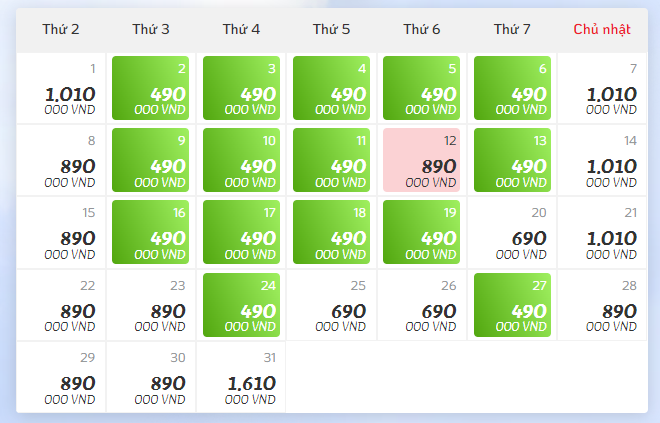Select day 8 fare of 890,000 VND

click(61, 160)
